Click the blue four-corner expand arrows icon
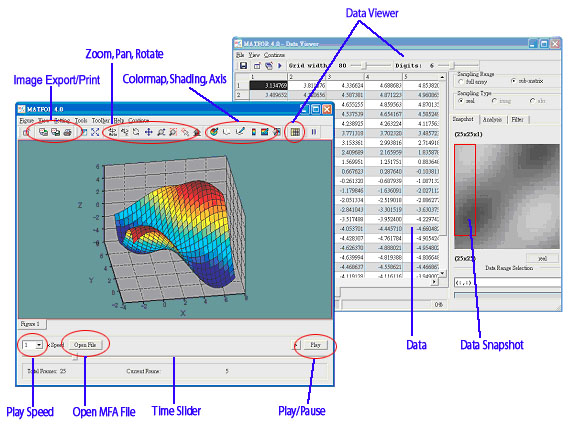Viewport: 570px width, 427px height. point(95,132)
